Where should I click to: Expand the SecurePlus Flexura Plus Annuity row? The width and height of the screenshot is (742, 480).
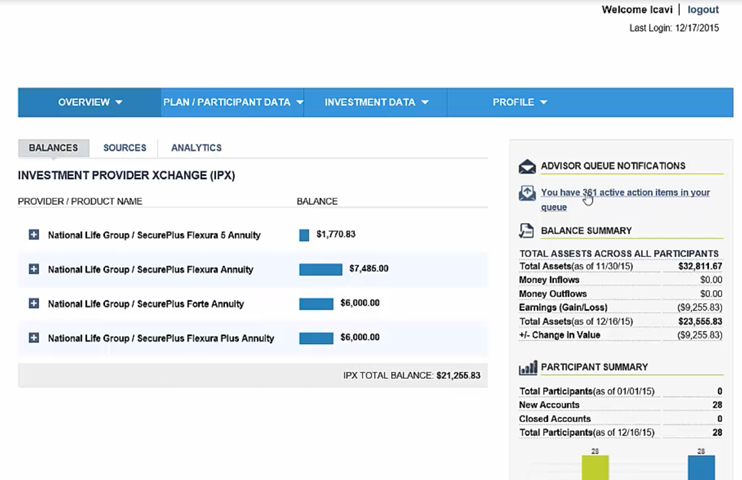pos(33,338)
